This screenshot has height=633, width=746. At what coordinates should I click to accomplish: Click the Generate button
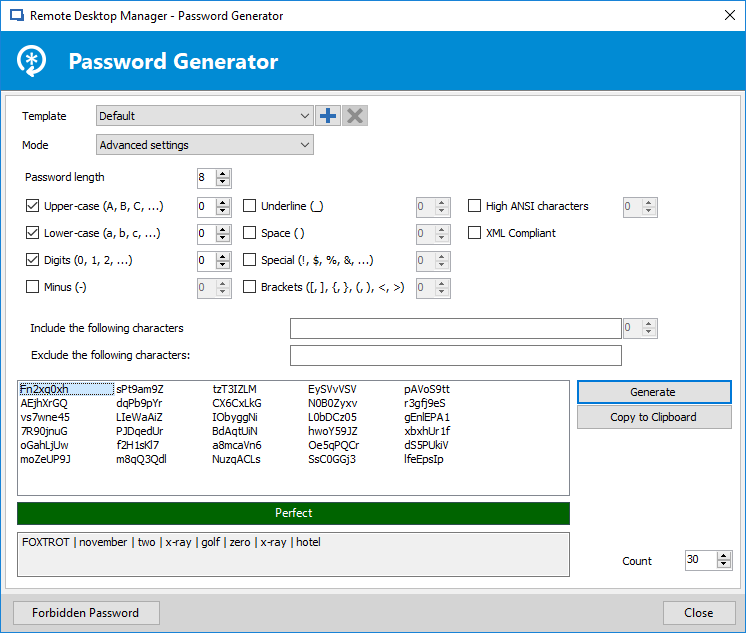tap(653, 392)
